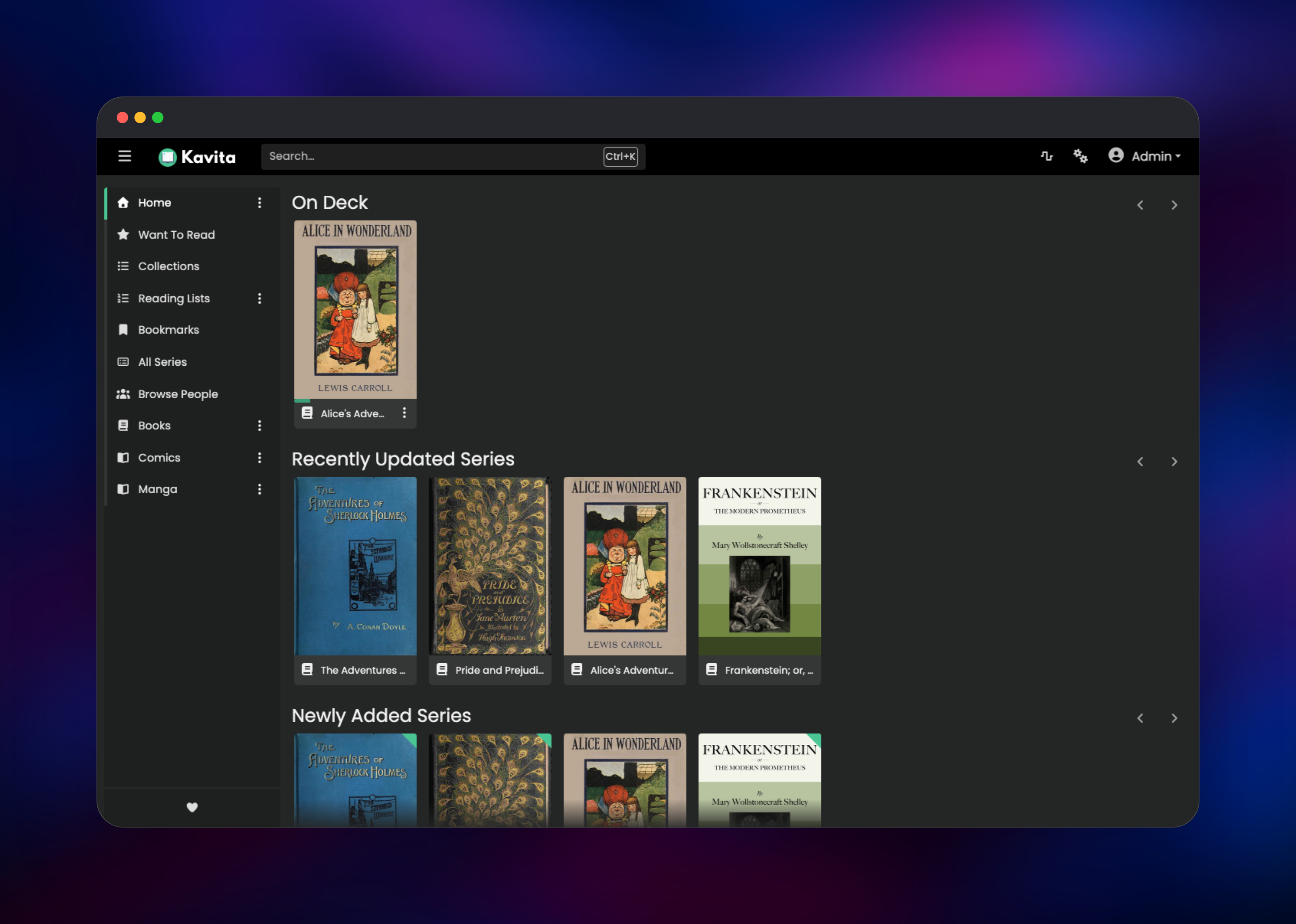Viewport: 1296px width, 924px height.
Task: Toggle the hamburger side navigation menu
Action: 124,156
